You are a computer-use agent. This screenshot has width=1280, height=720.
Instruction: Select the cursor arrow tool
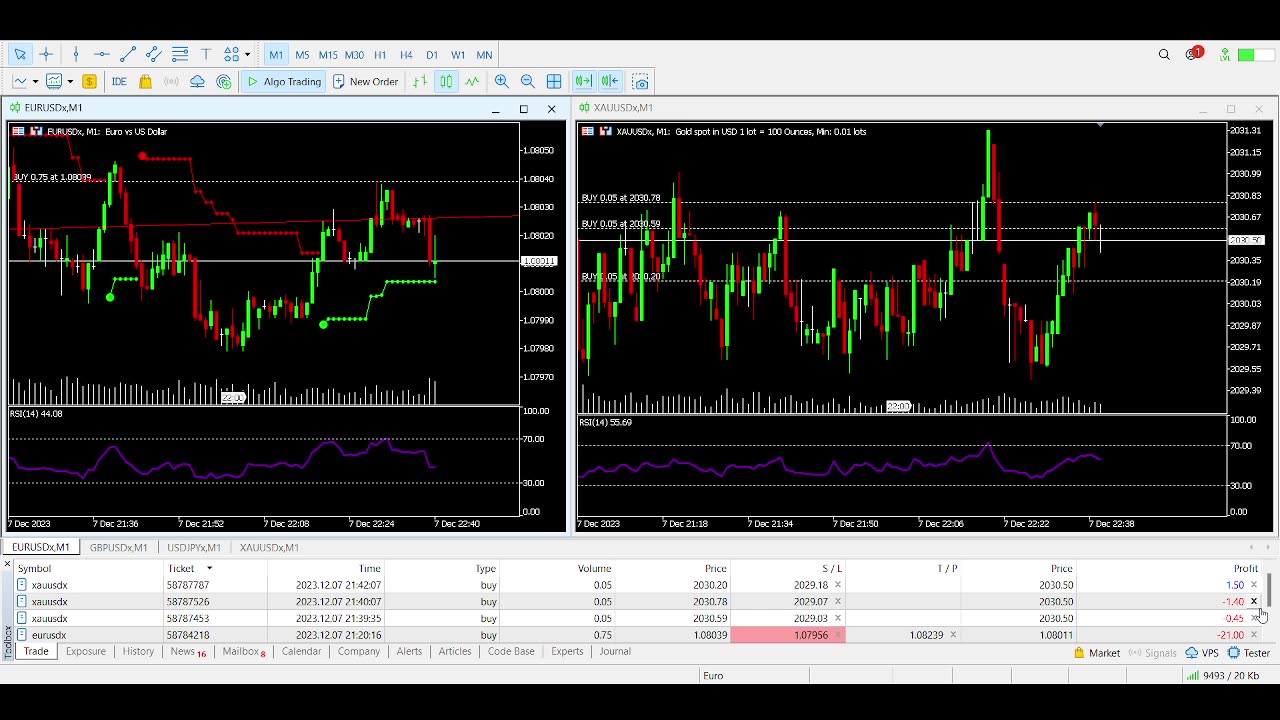[x=20, y=55]
